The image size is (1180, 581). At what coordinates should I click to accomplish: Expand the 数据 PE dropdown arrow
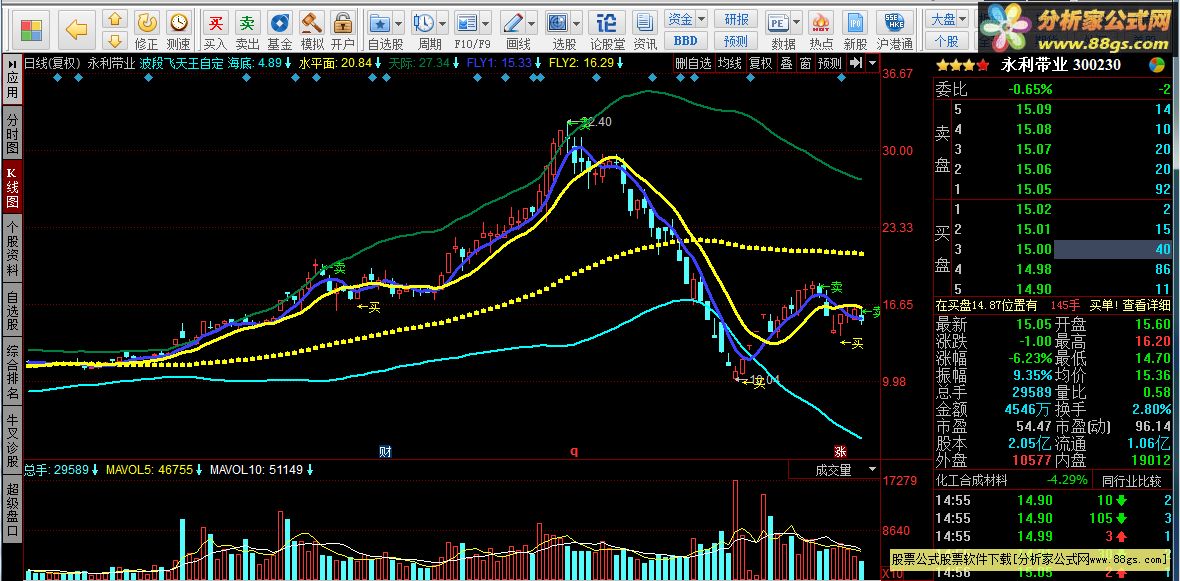[x=796, y=21]
